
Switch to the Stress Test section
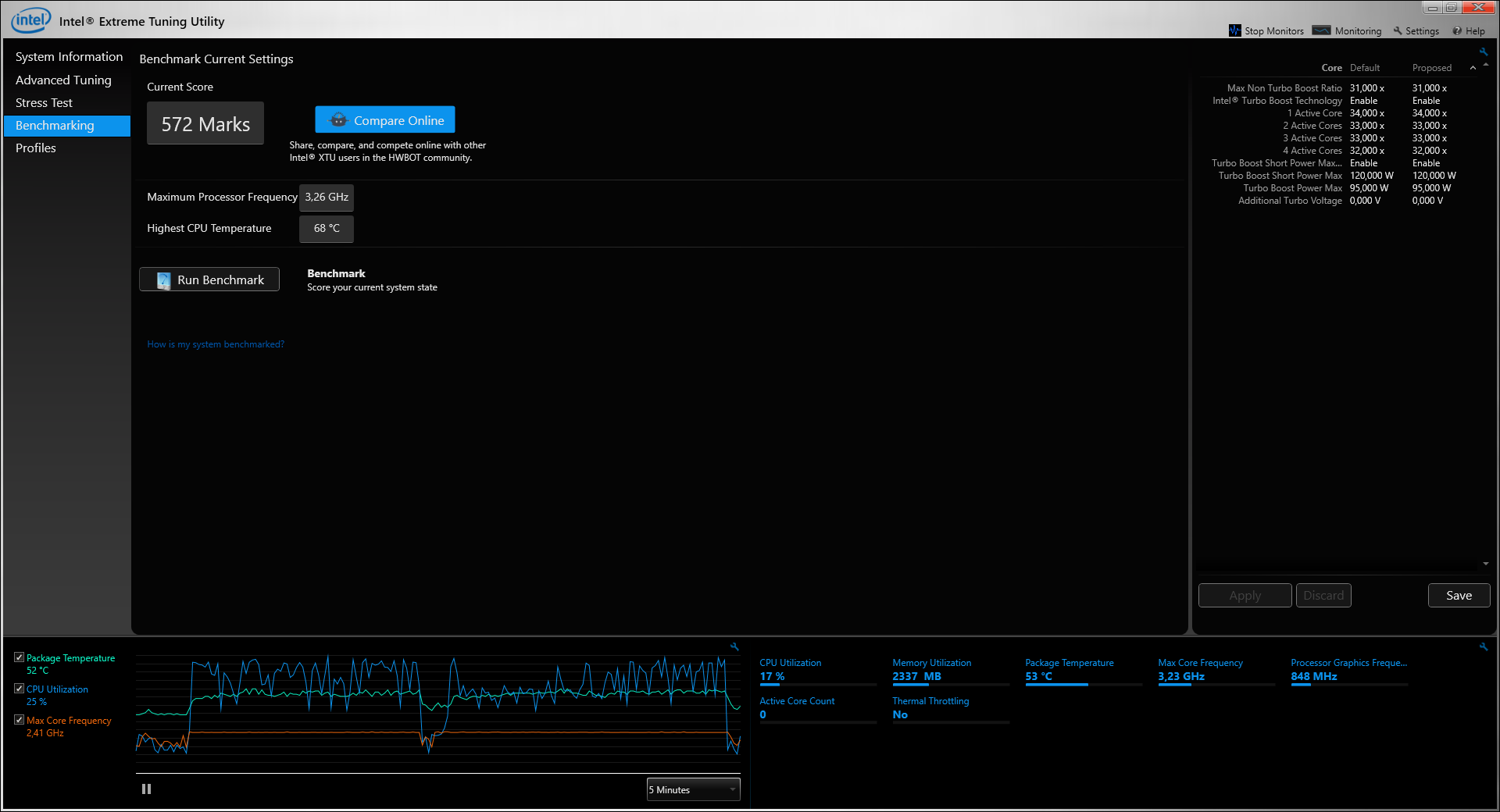[x=44, y=103]
